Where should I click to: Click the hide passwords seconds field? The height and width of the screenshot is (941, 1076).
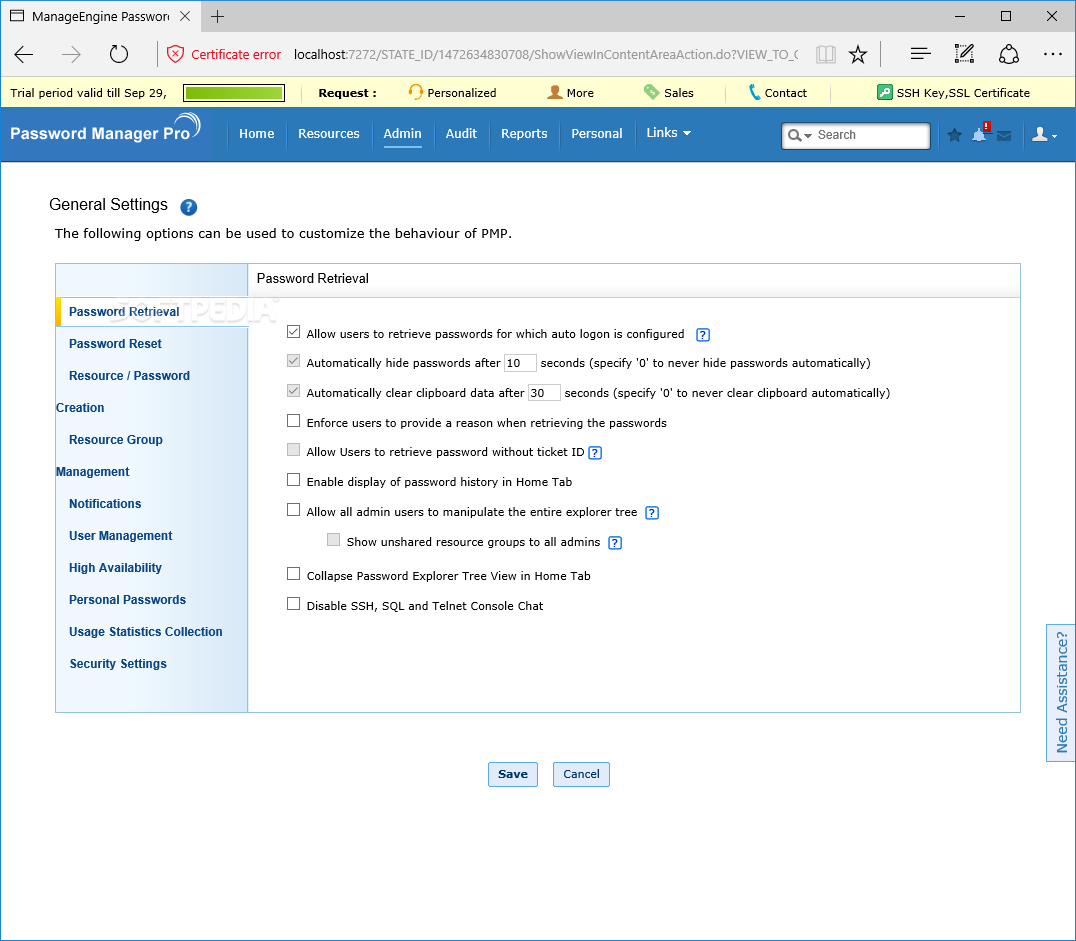[x=519, y=363]
